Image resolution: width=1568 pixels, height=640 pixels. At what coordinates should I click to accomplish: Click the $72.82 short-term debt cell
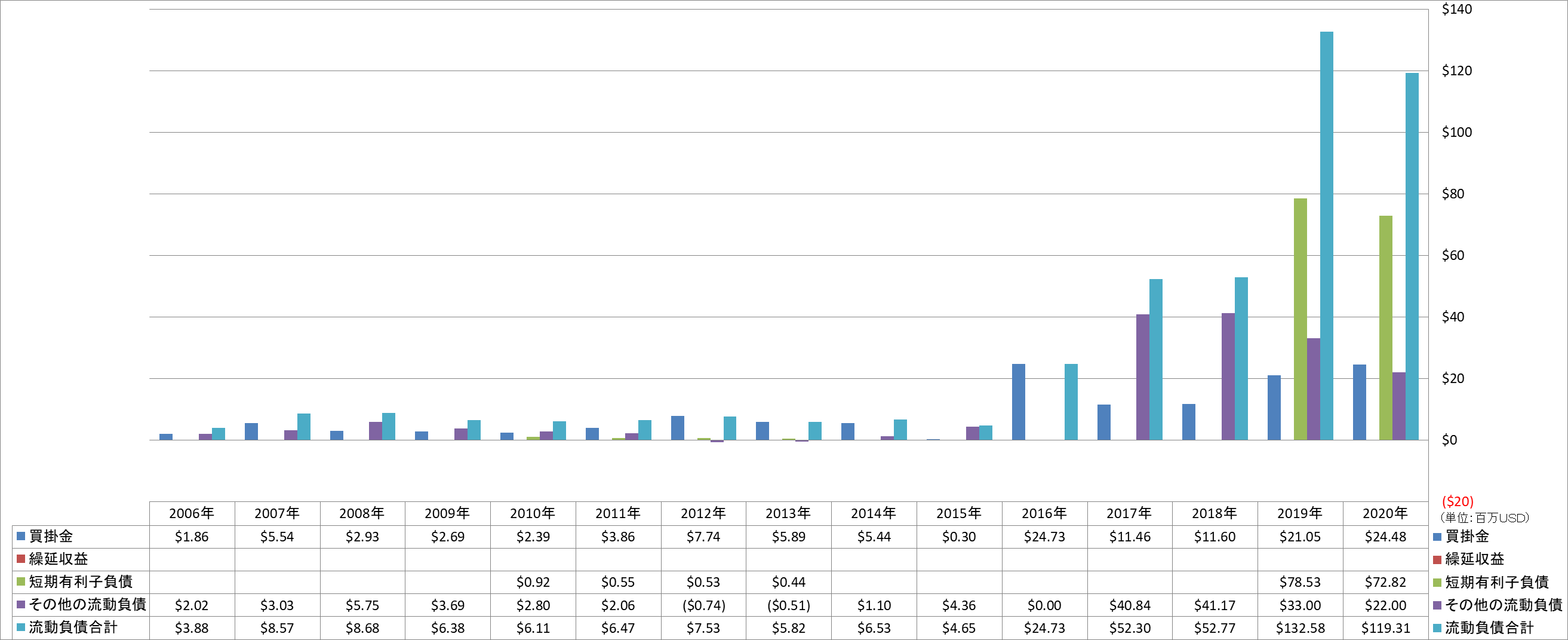(1385, 582)
